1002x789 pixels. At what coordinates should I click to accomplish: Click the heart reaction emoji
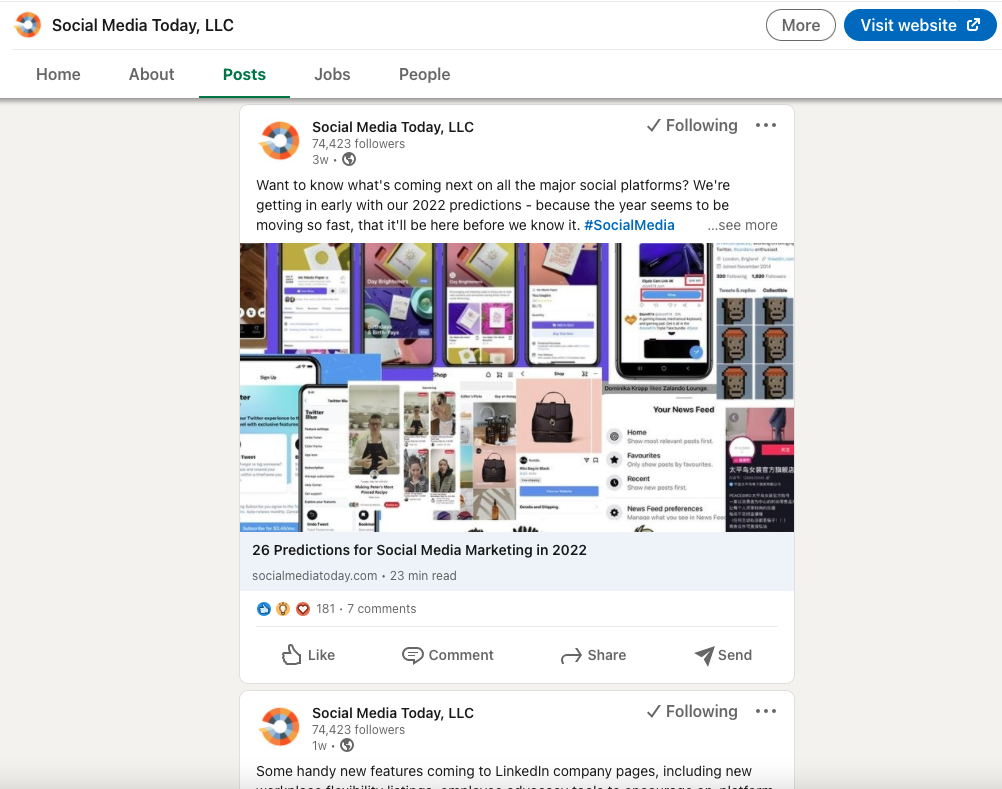click(x=302, y=608)
